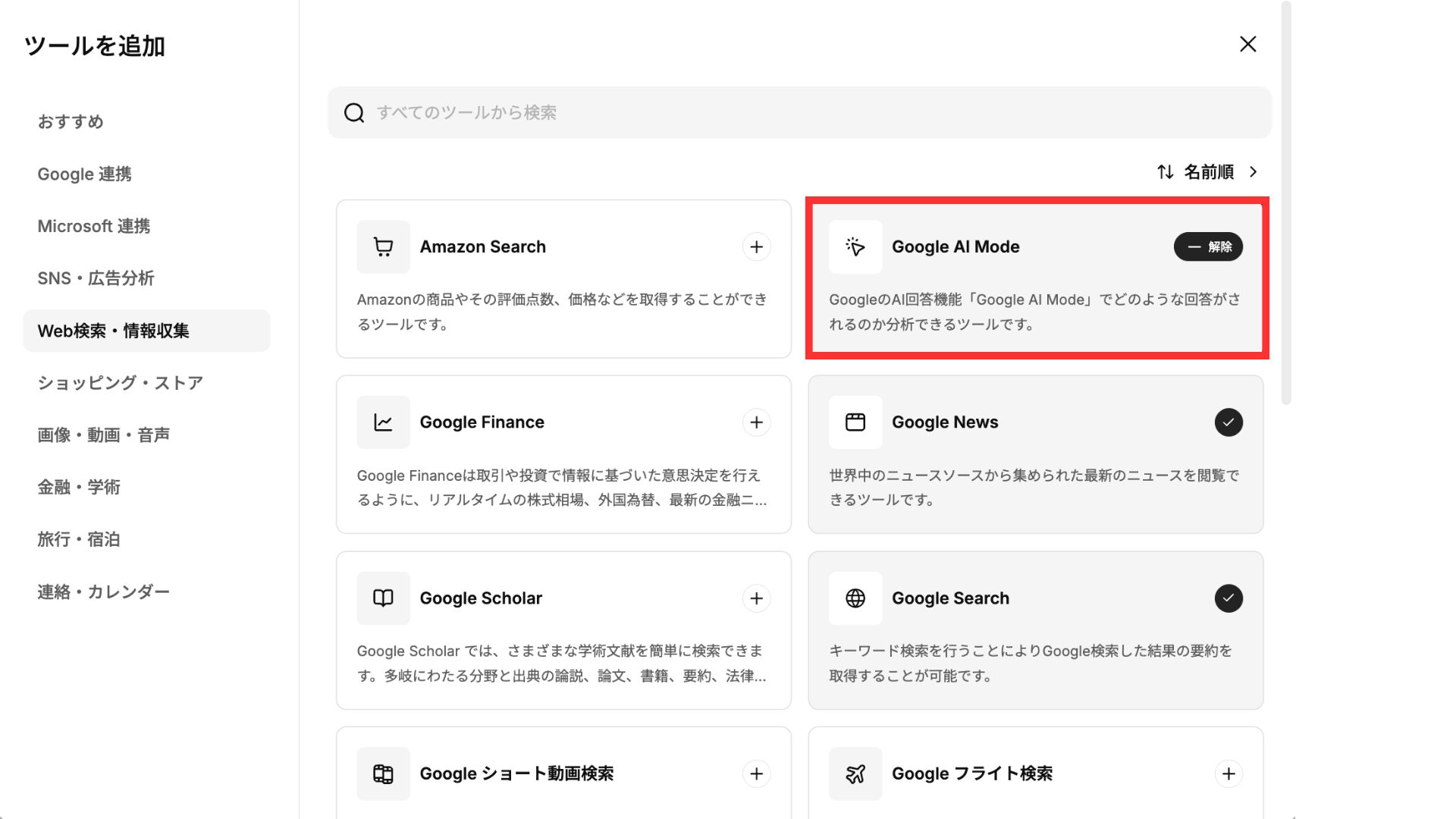Click the Google News window icon
The height and width of the screenshot is (819, 1456).
point(855,422)
